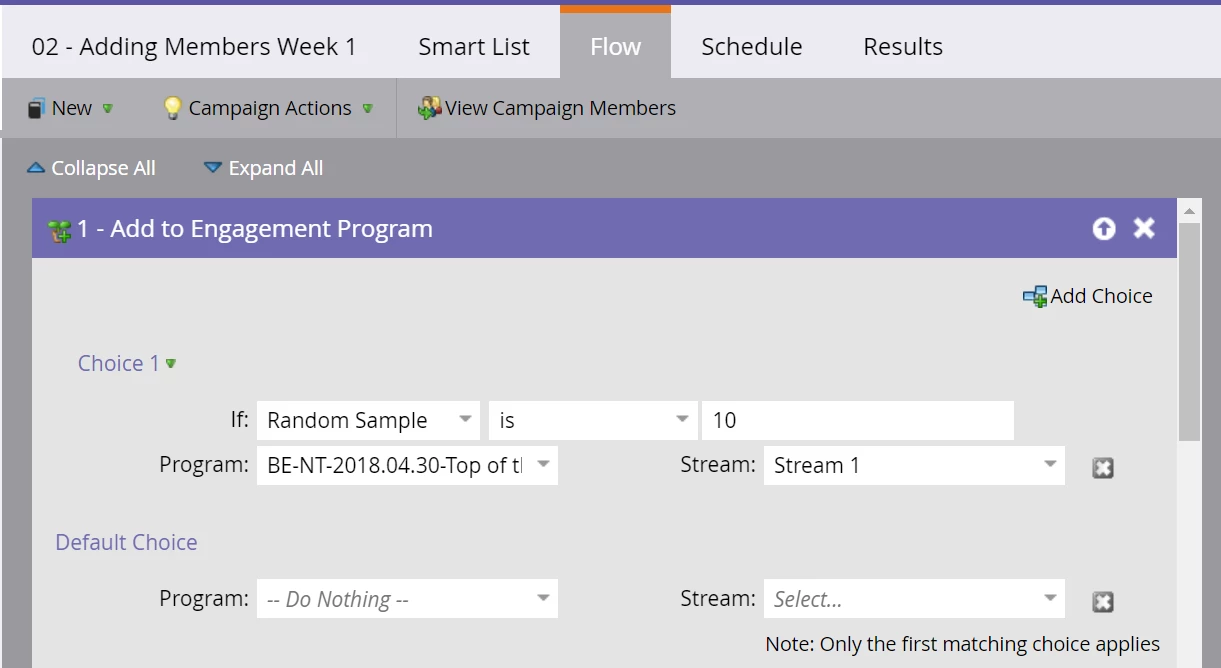
Task: Delete the Default Choice row X icon
Action: pos(1102,601)
